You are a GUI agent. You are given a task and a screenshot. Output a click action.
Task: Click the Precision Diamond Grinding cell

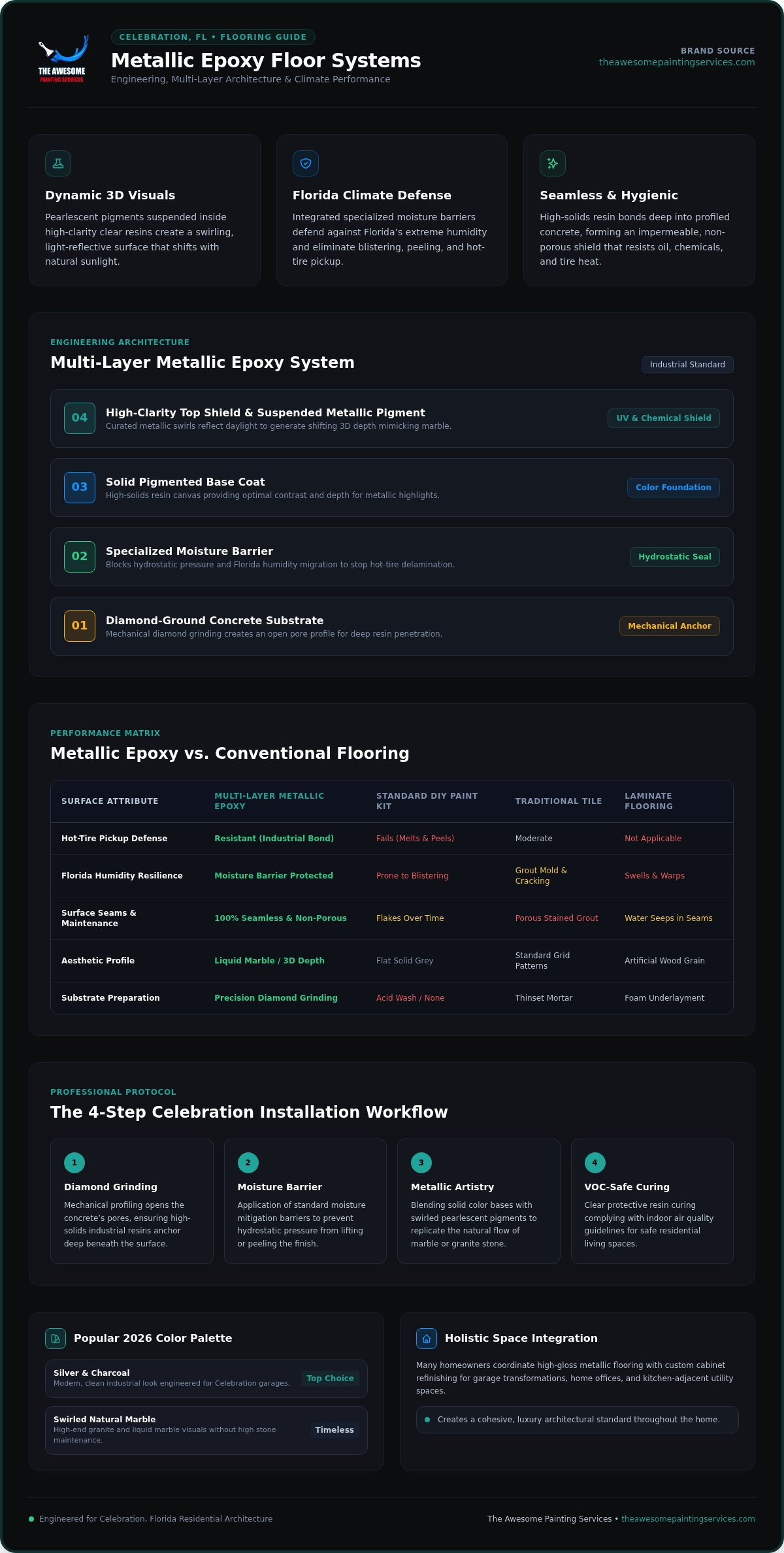tap(276, 998)
